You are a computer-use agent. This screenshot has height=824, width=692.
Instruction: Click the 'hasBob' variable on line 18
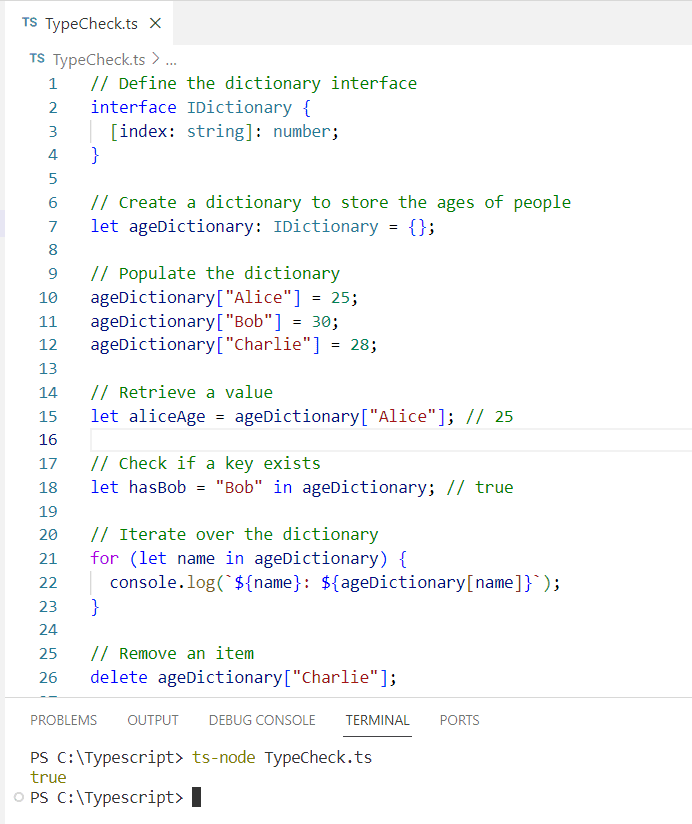[158, 487]
